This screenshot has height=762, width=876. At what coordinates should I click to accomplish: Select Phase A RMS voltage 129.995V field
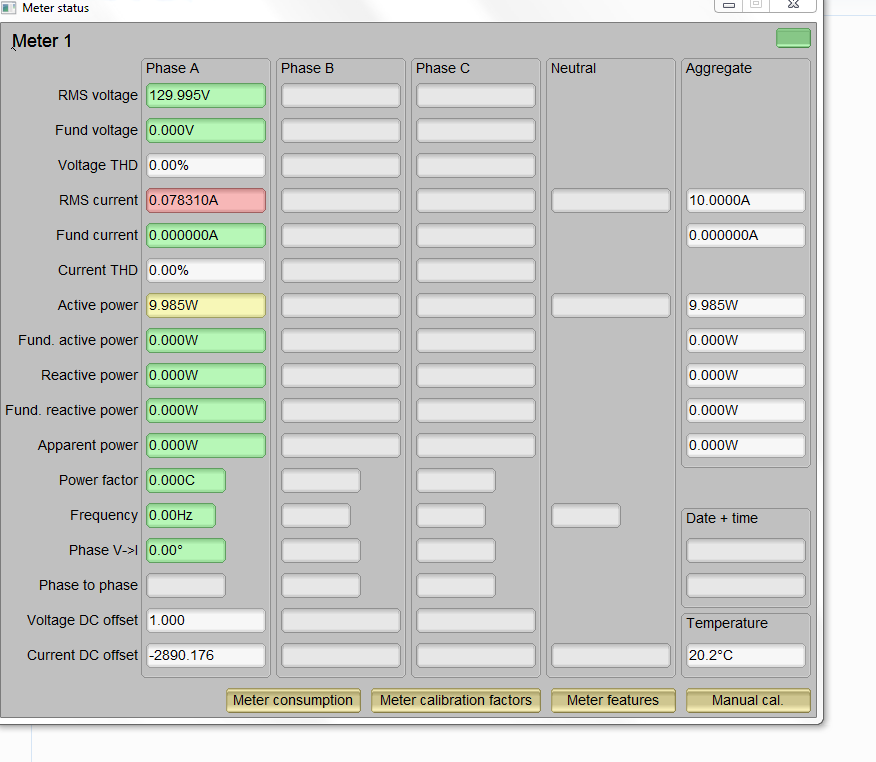click(x=206, y=96)
